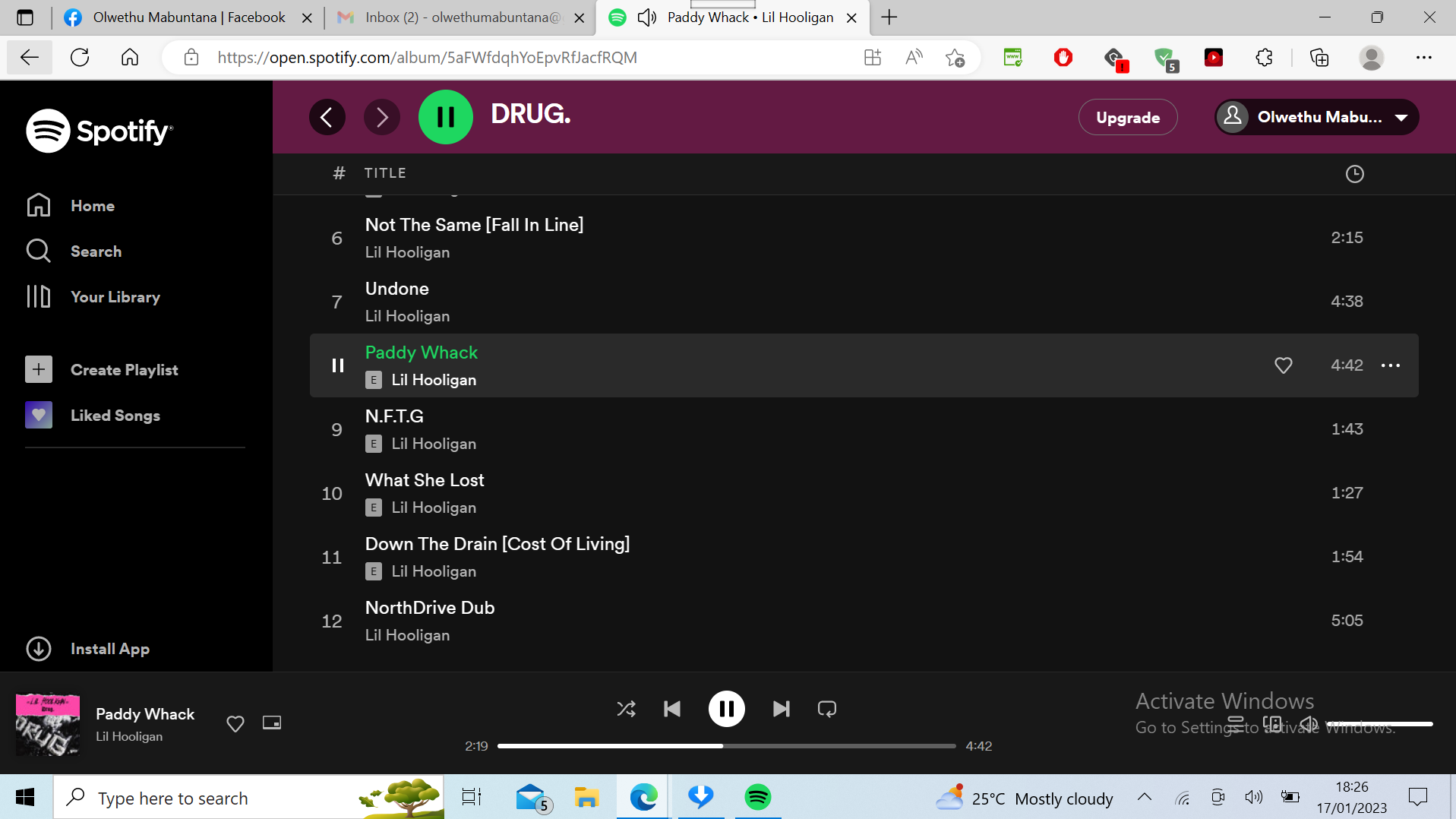Open Spotify from the taskbar
The image size is (1456, 819).
(x=757, y=798)
